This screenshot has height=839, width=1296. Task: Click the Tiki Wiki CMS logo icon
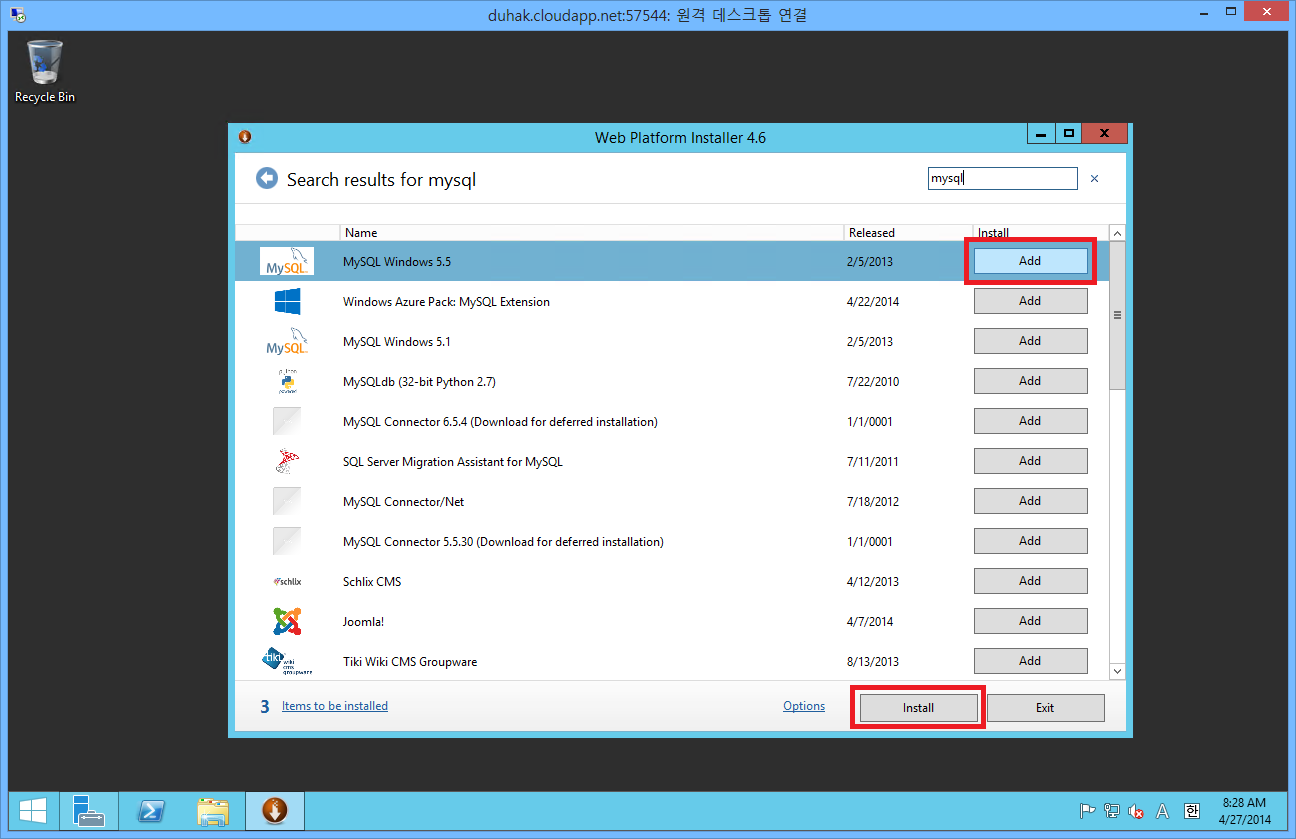coord(287,661)
